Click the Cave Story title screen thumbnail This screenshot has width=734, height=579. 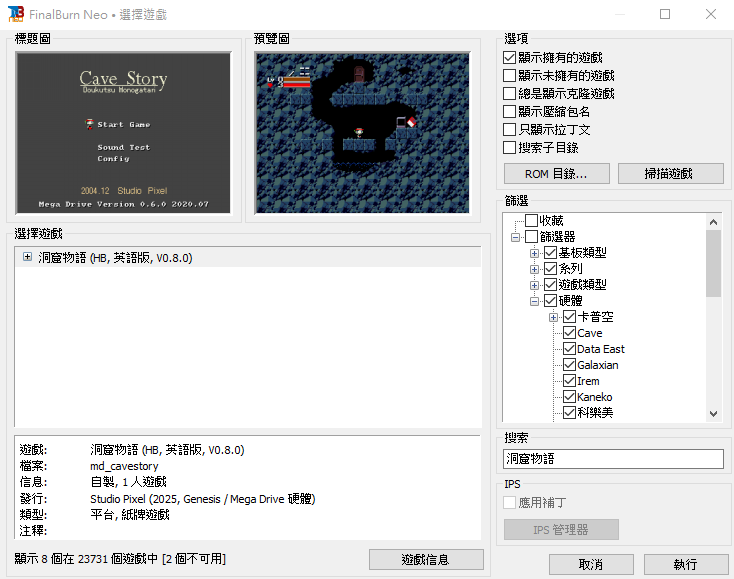click(124, 132)
